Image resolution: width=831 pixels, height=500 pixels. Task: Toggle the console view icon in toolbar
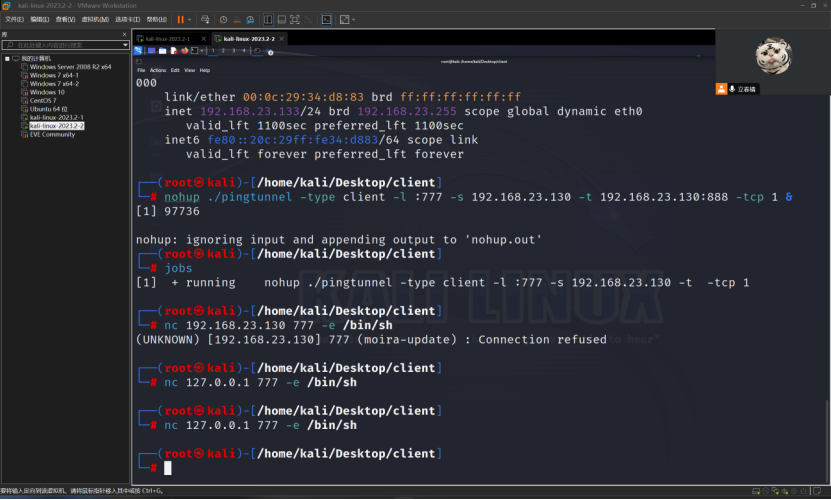click(x=326, y=20)
